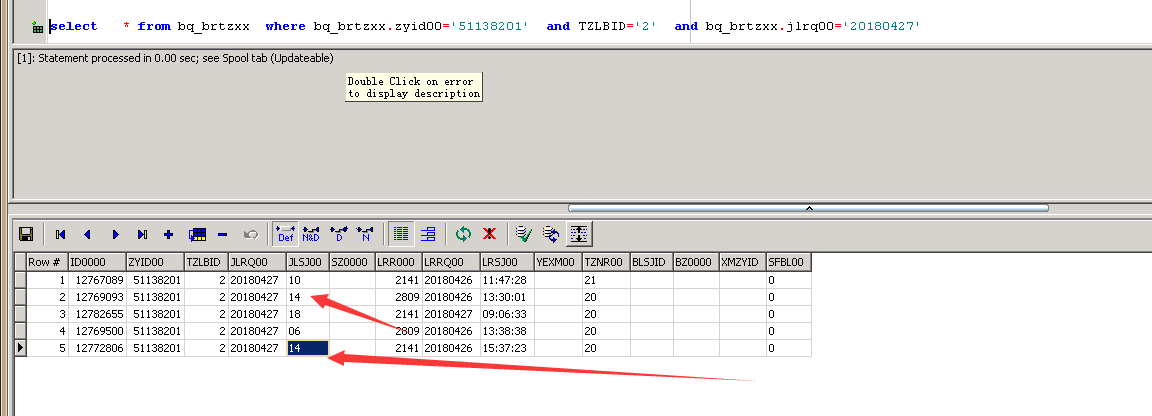Click TZNR00 value 21 in row 1
The width and height of the screenshot is (1152, 416).
(x=605, y=280)
